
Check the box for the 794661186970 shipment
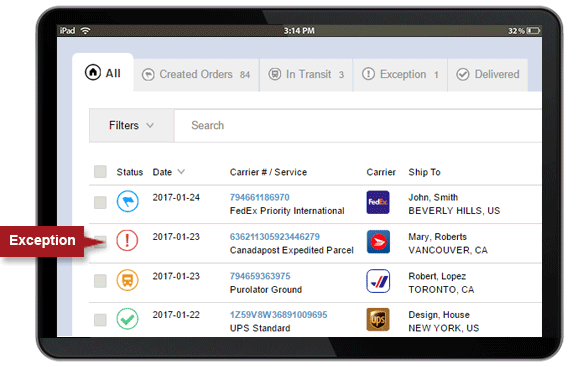(x=100, y=203)
